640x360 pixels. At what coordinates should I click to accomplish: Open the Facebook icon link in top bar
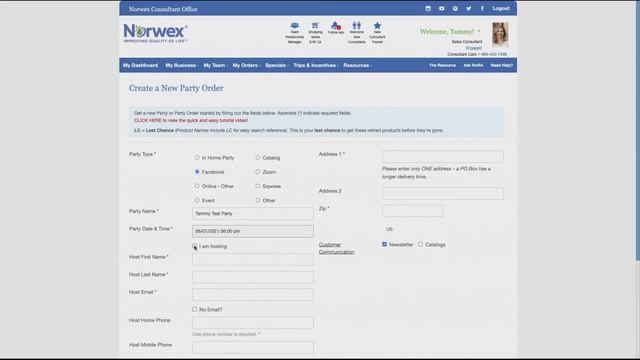click(x=482, y=9)
